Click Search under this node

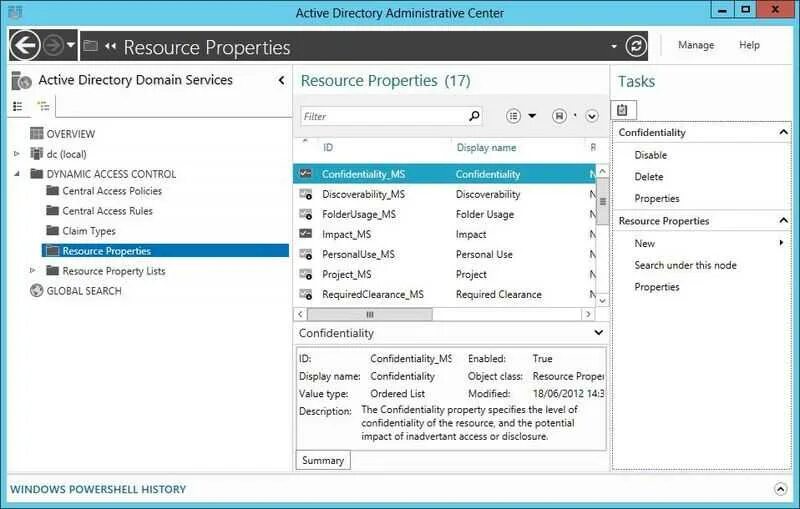(685, 265)
